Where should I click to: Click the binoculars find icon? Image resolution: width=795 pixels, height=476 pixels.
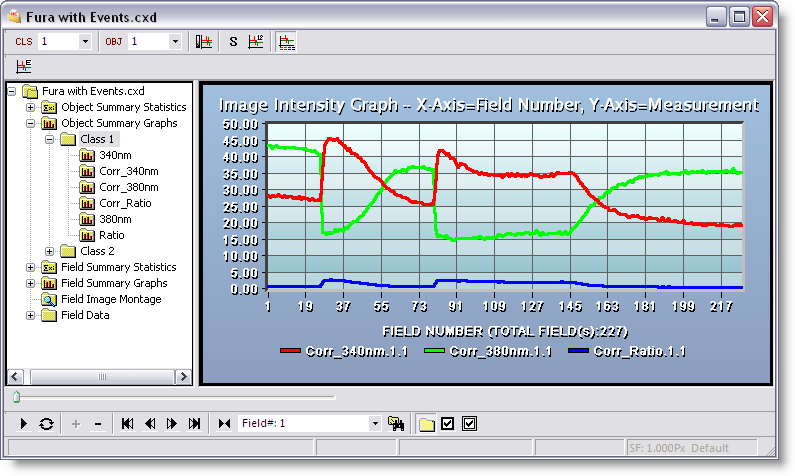(x=396, y=424)
